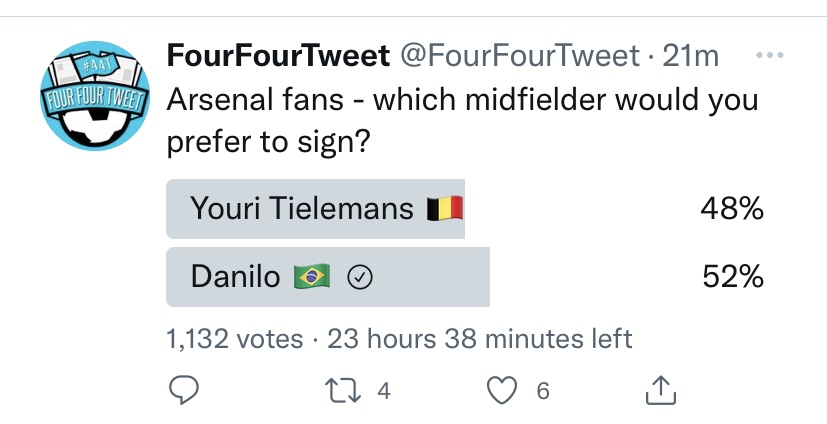Viewport: 827px width, 424px height.
Task: Click the 1,132 votes count
Action: click(235, 339)
